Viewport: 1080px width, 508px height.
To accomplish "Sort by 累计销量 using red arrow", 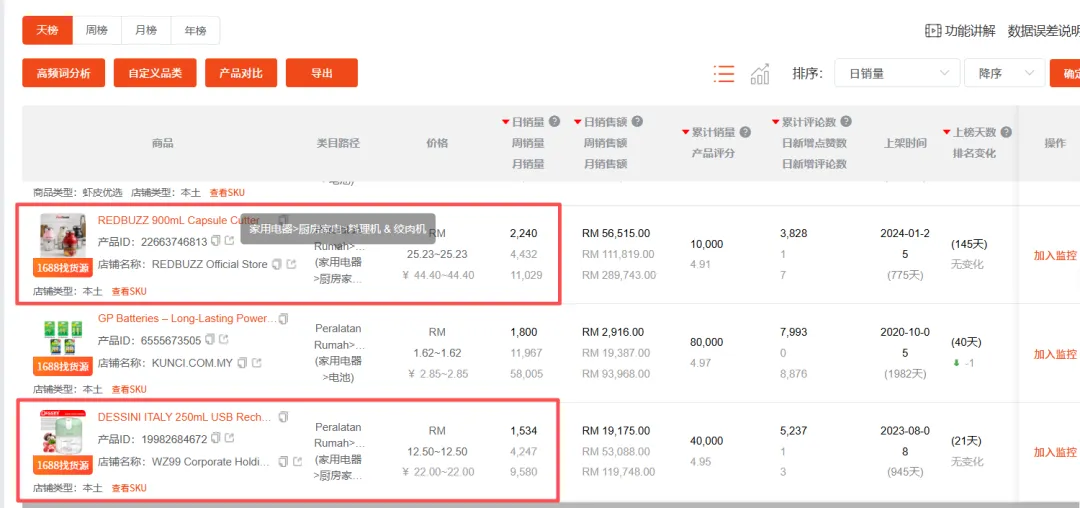I will coord(685,132).
